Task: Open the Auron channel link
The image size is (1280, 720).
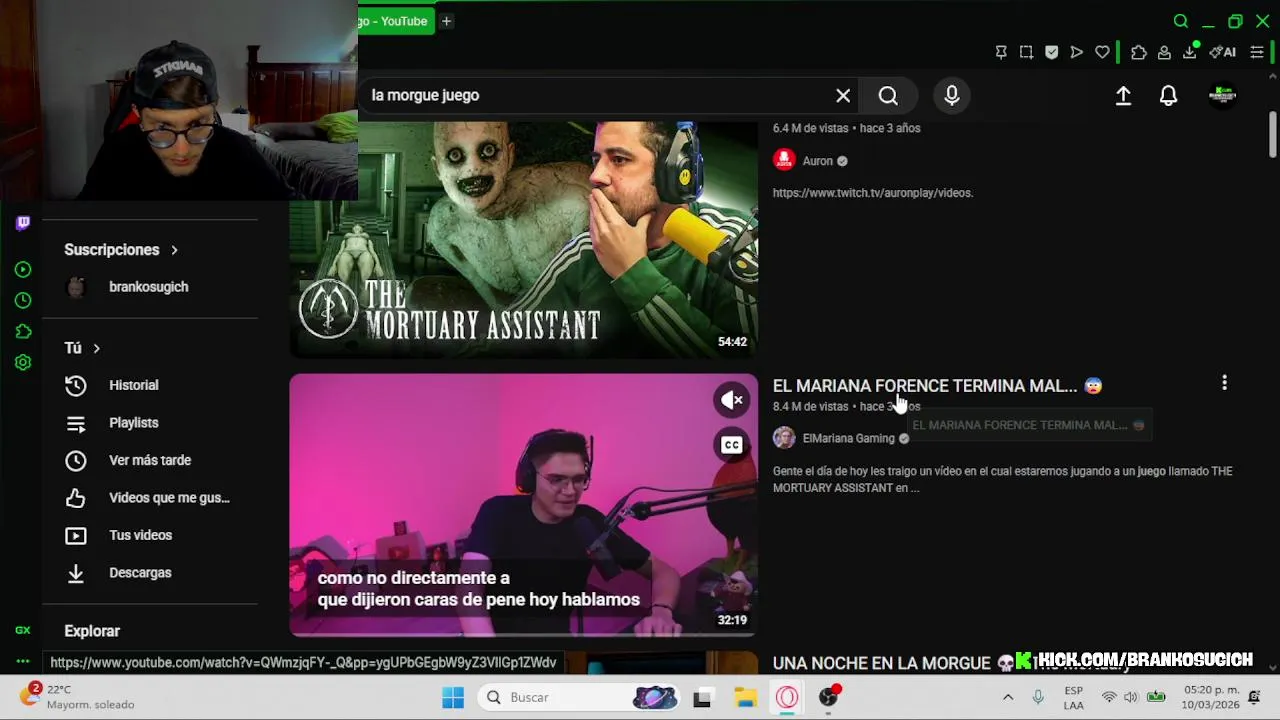Action: pos(817,161)
